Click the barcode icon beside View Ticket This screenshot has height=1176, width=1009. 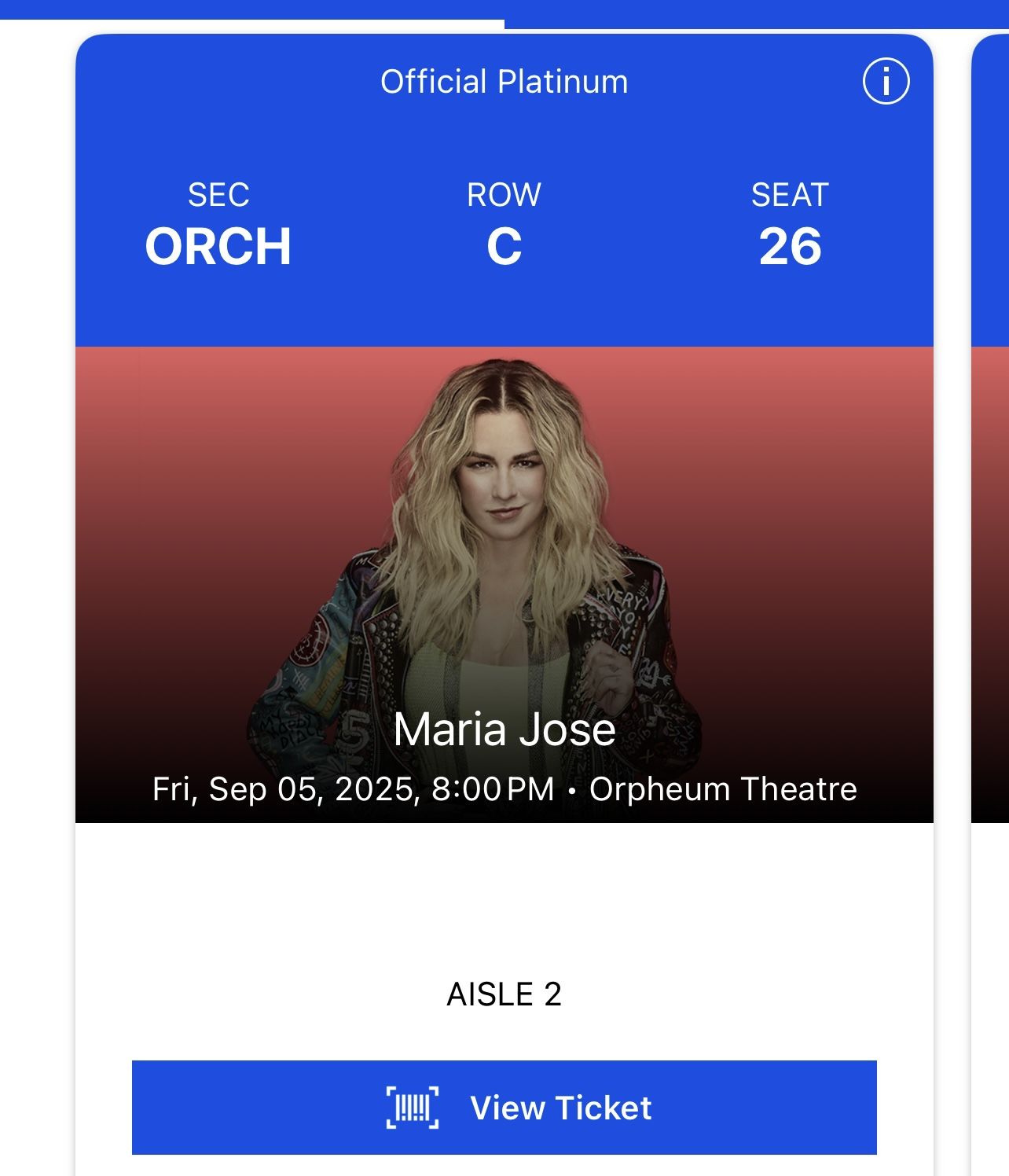412,1108
